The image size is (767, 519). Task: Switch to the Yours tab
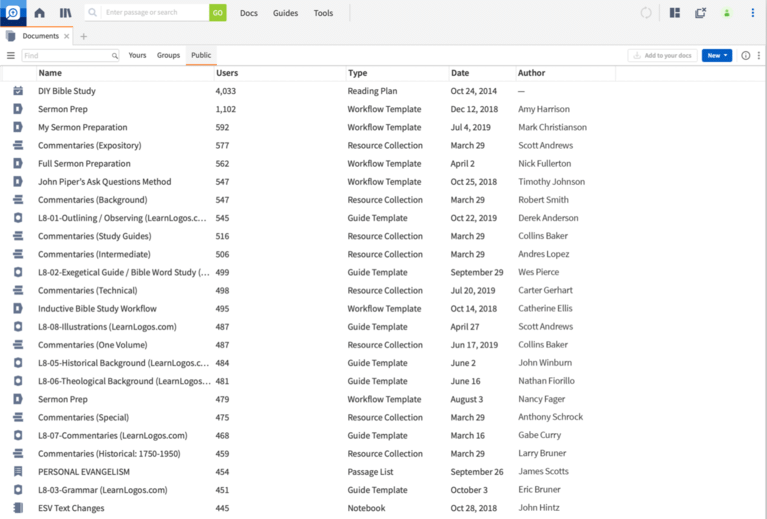pos(137,56)
